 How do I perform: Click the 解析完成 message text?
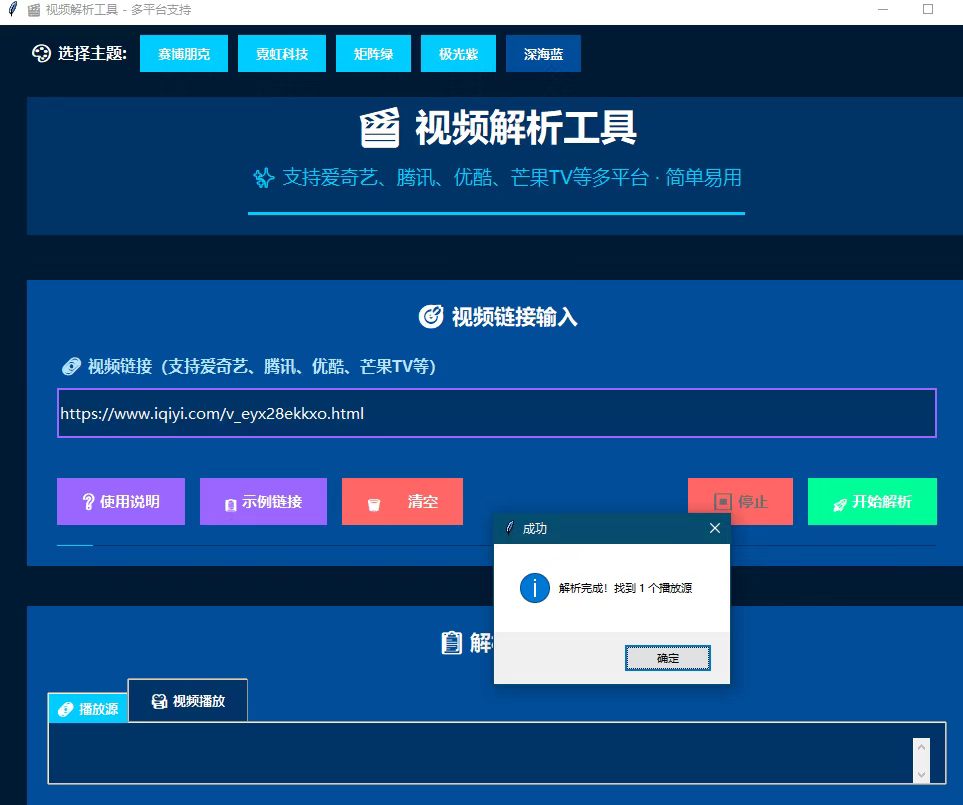click(625, 588)
